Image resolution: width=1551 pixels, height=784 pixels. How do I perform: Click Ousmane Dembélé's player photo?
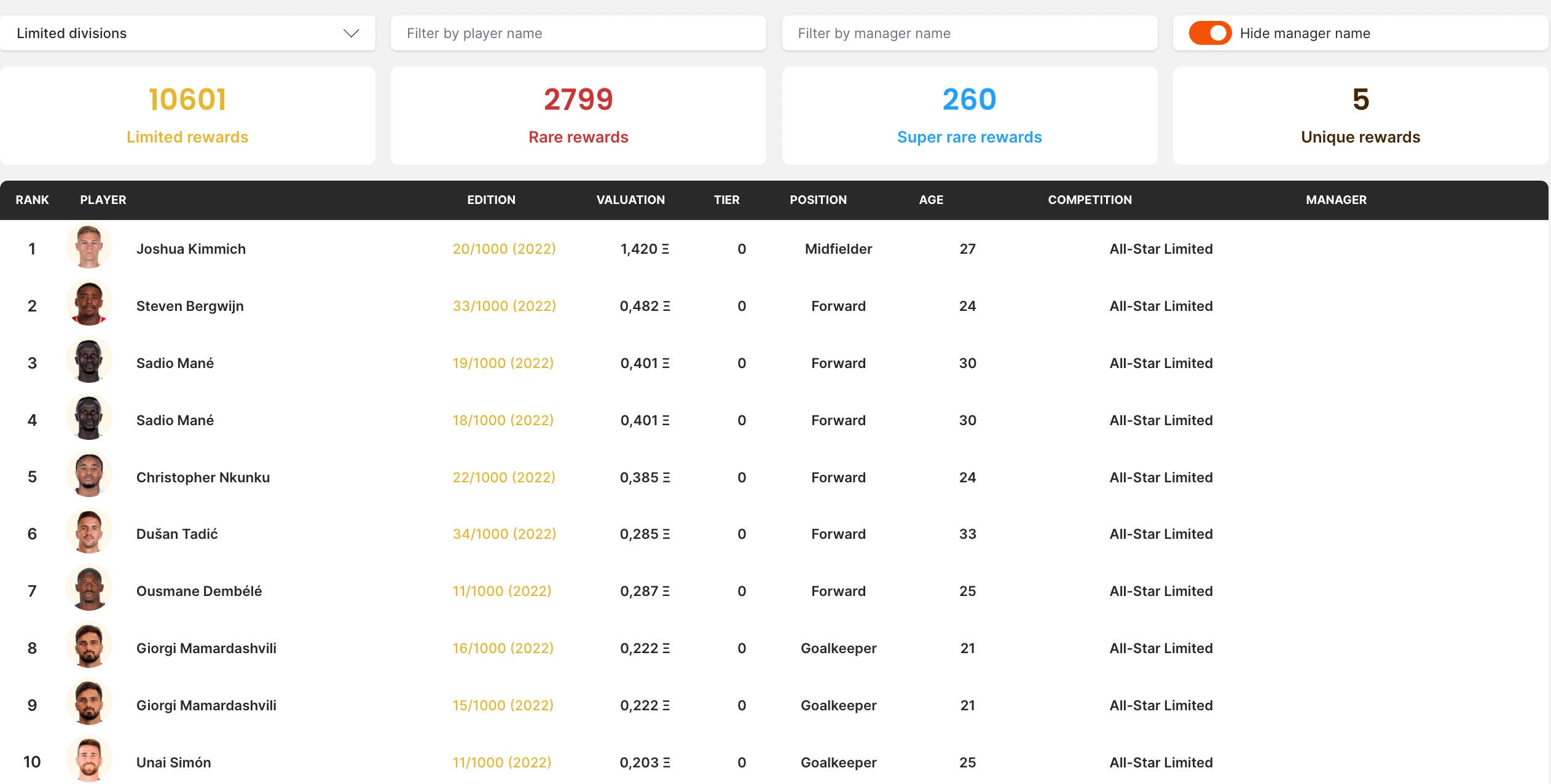click(89, 589)
